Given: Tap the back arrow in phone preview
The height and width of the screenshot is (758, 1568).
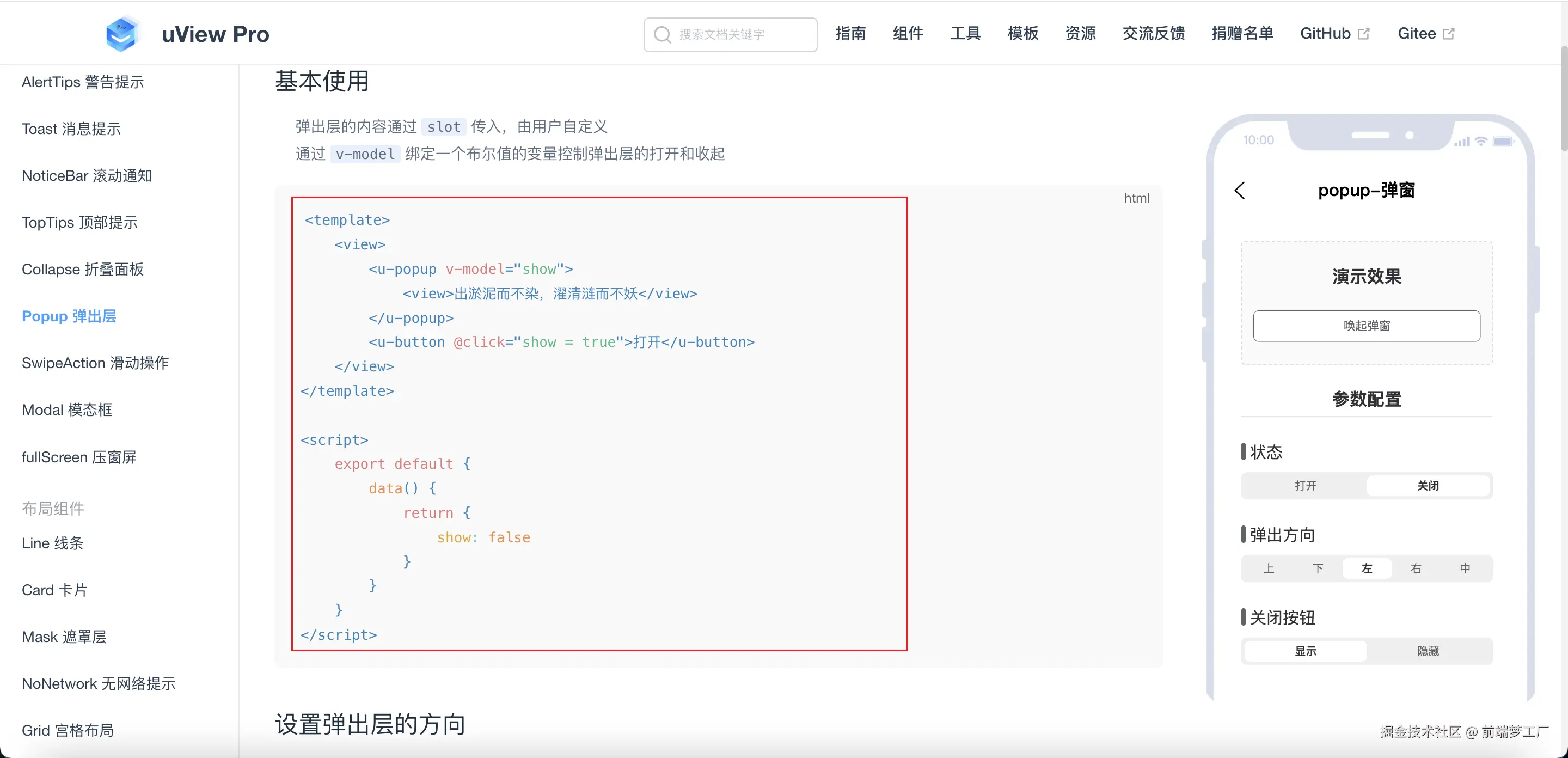Looking at the screenshot, I should [1240, 191].
